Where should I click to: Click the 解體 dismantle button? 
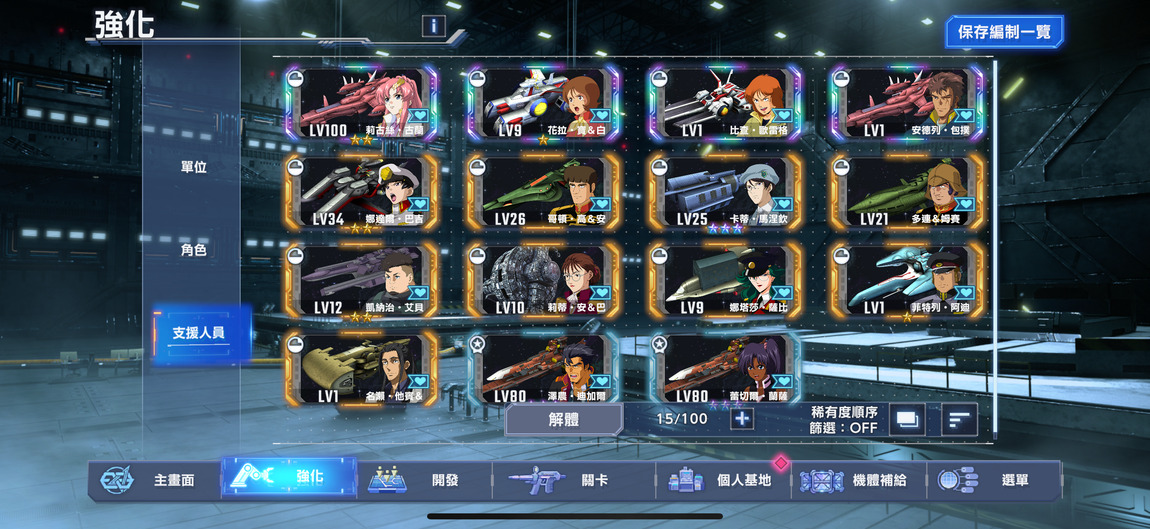click(564, 419)
